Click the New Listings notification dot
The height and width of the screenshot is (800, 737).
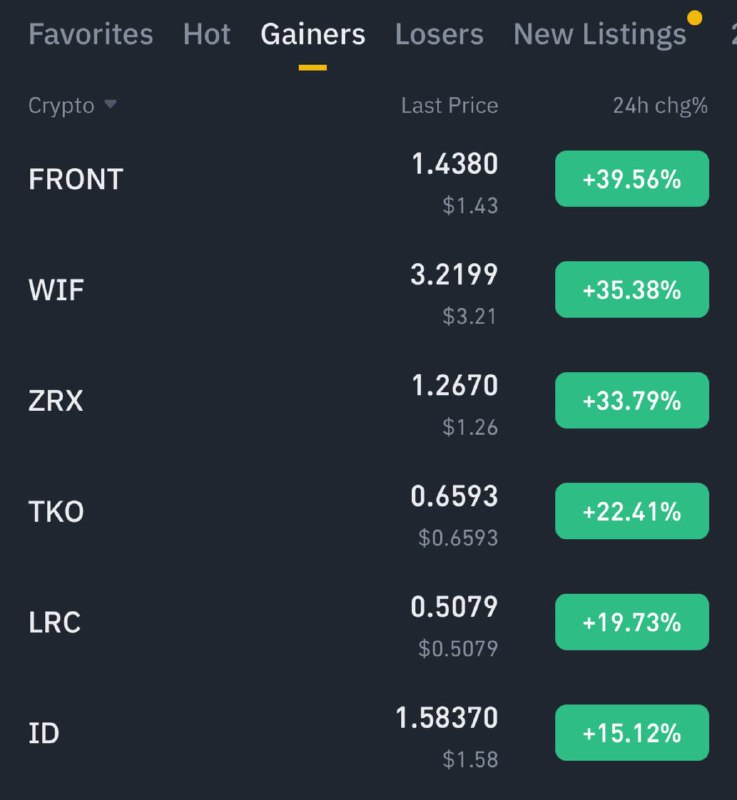695,18
